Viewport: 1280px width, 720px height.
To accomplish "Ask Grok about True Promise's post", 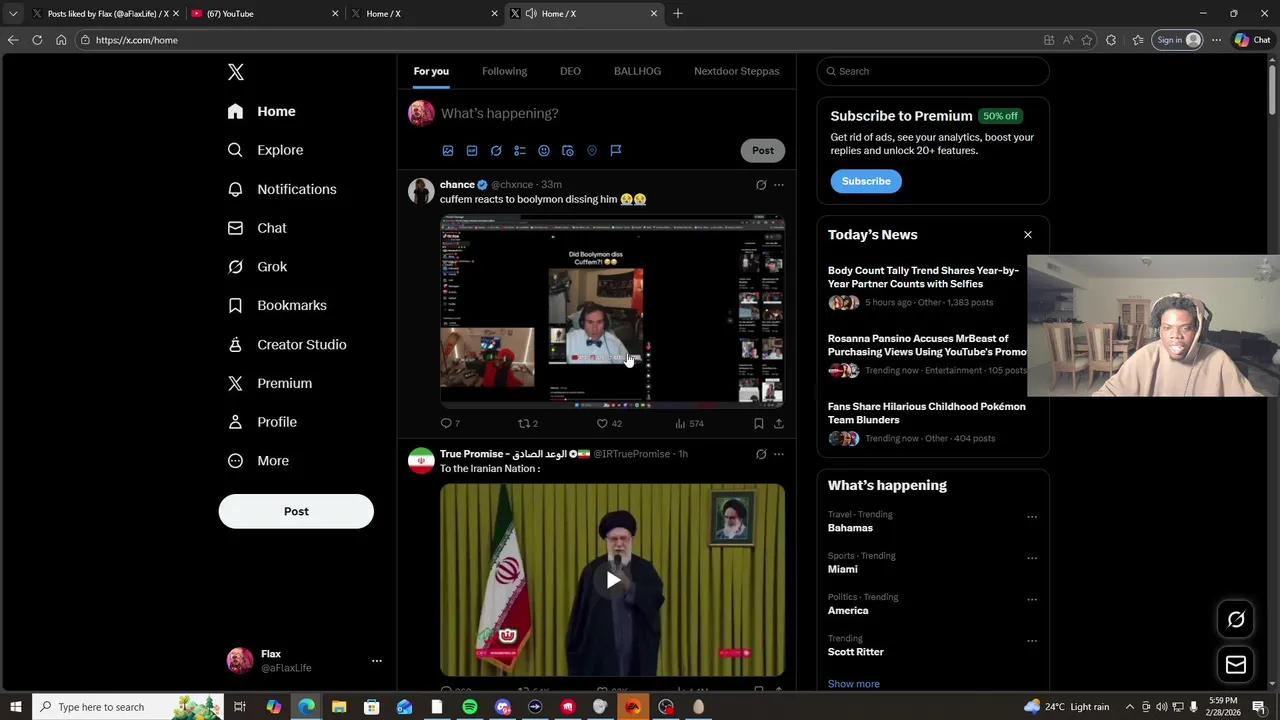I will point(761,454).
